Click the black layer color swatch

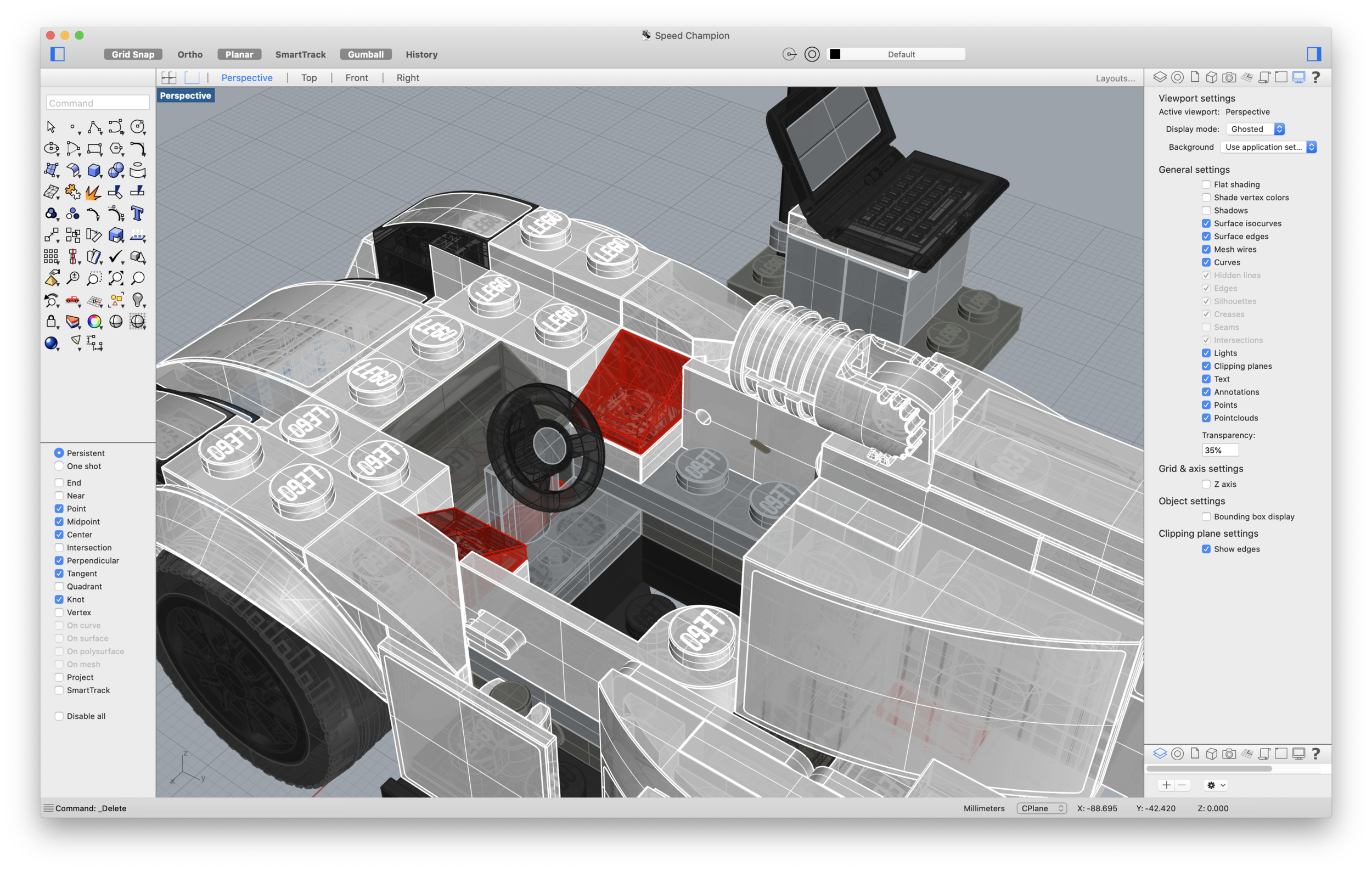[x=835, y=54]
